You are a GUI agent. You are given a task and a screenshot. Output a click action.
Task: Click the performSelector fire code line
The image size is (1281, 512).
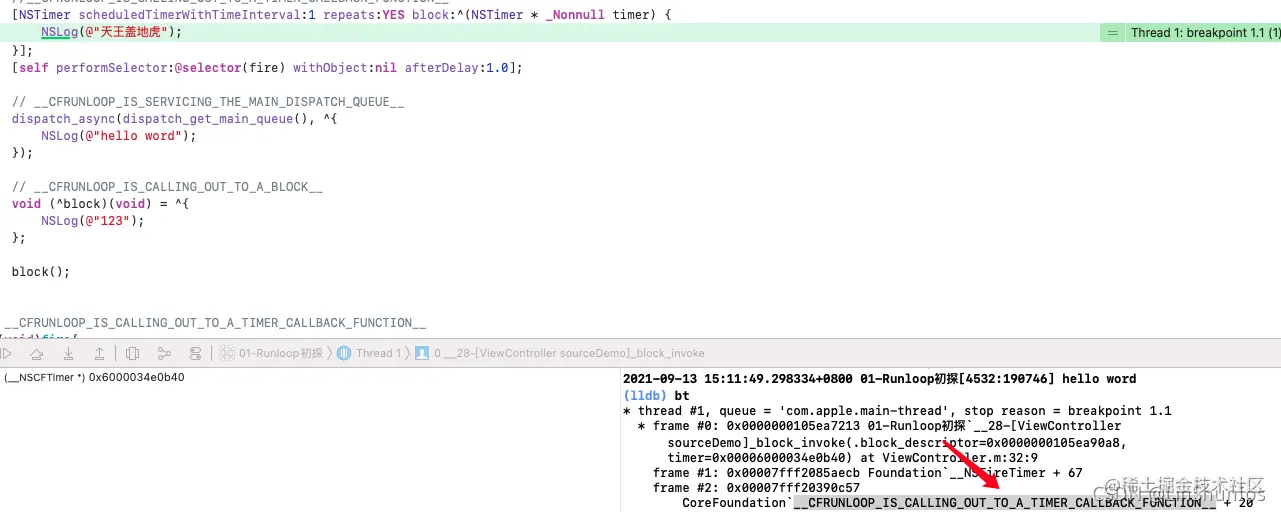(x=267, y=68)
